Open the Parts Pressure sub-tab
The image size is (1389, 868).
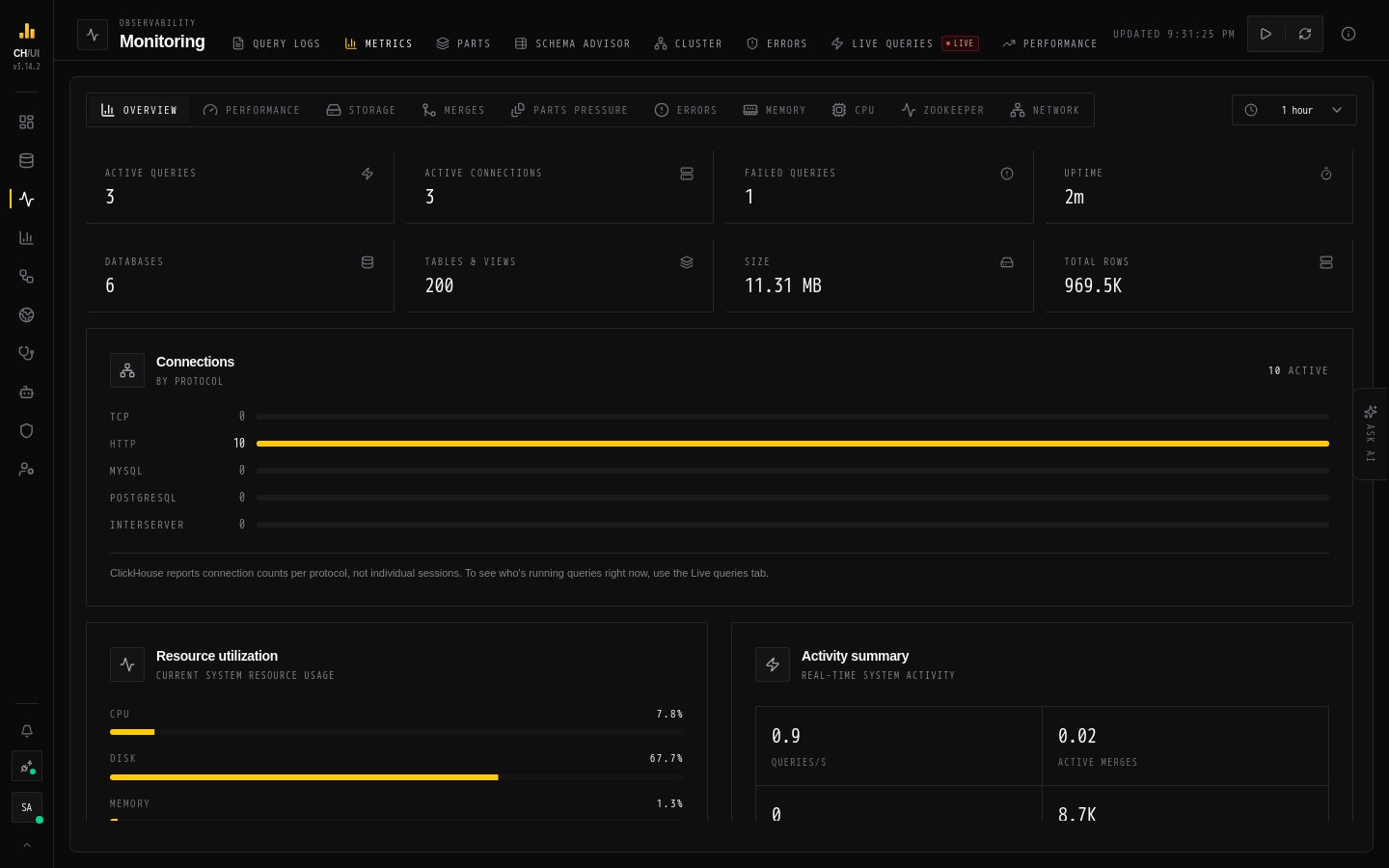569,110
